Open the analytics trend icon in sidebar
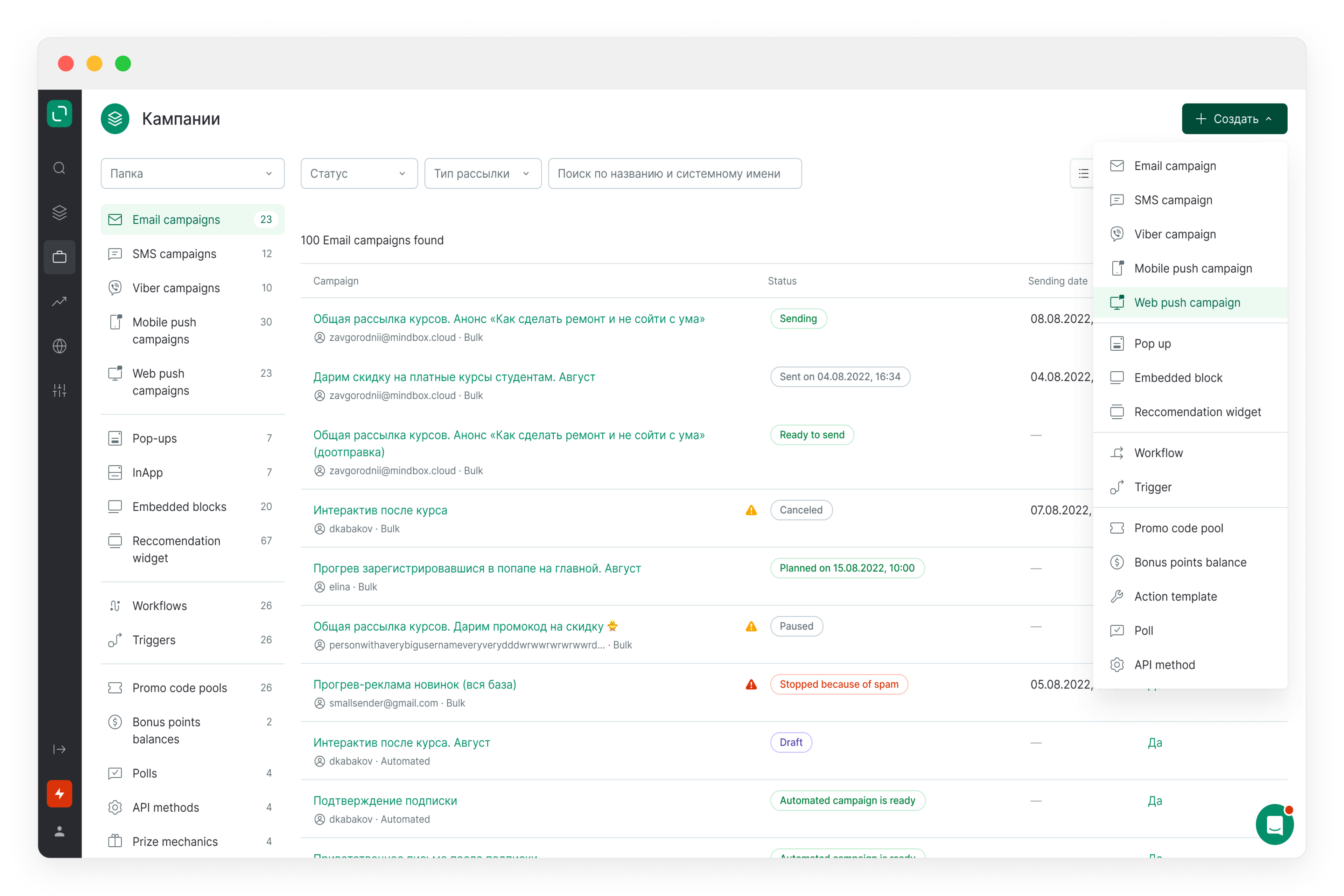The image size is (1344, 896). click(x=59, y=301)
